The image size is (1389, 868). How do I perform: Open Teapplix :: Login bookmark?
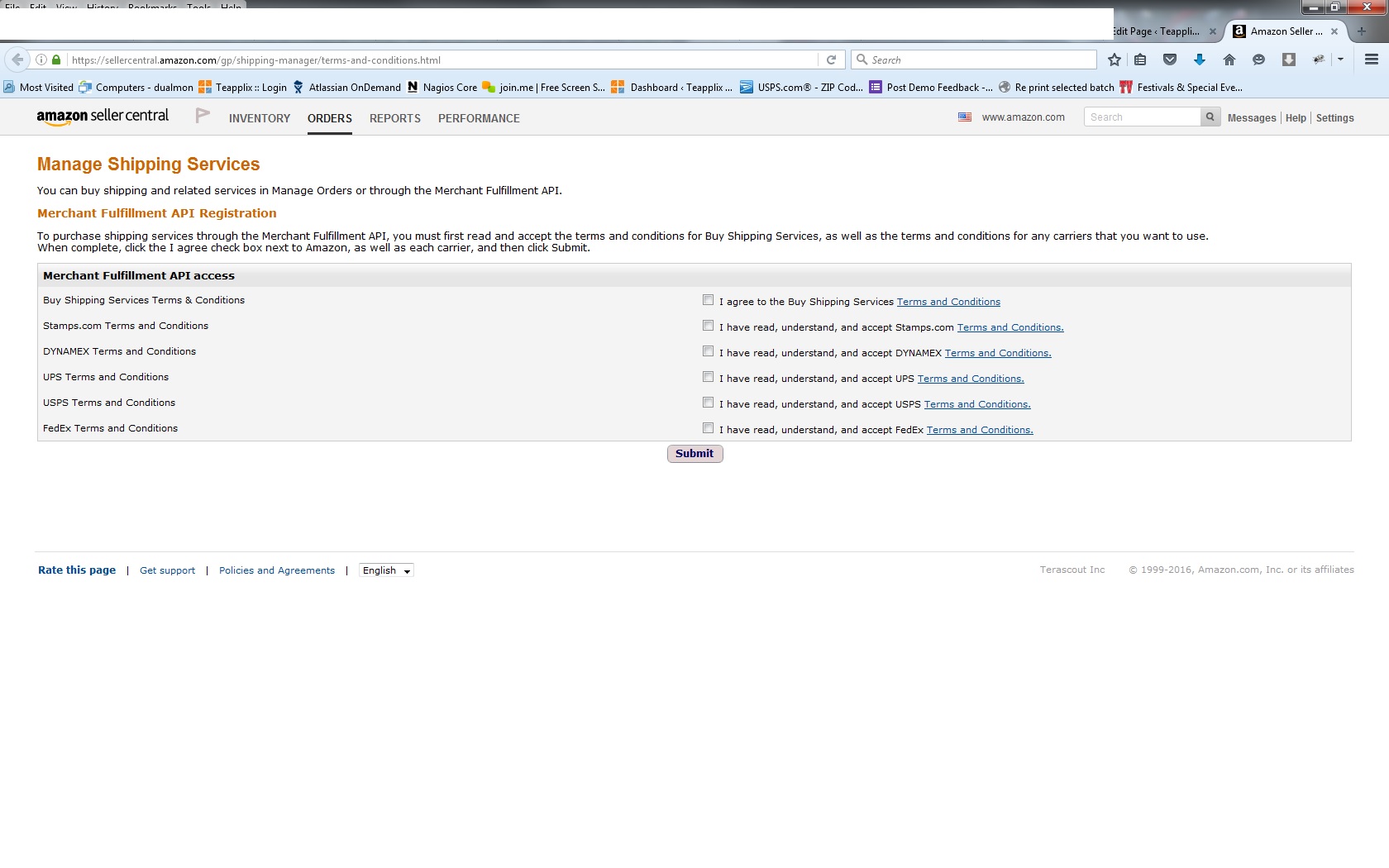click(243, 87)
